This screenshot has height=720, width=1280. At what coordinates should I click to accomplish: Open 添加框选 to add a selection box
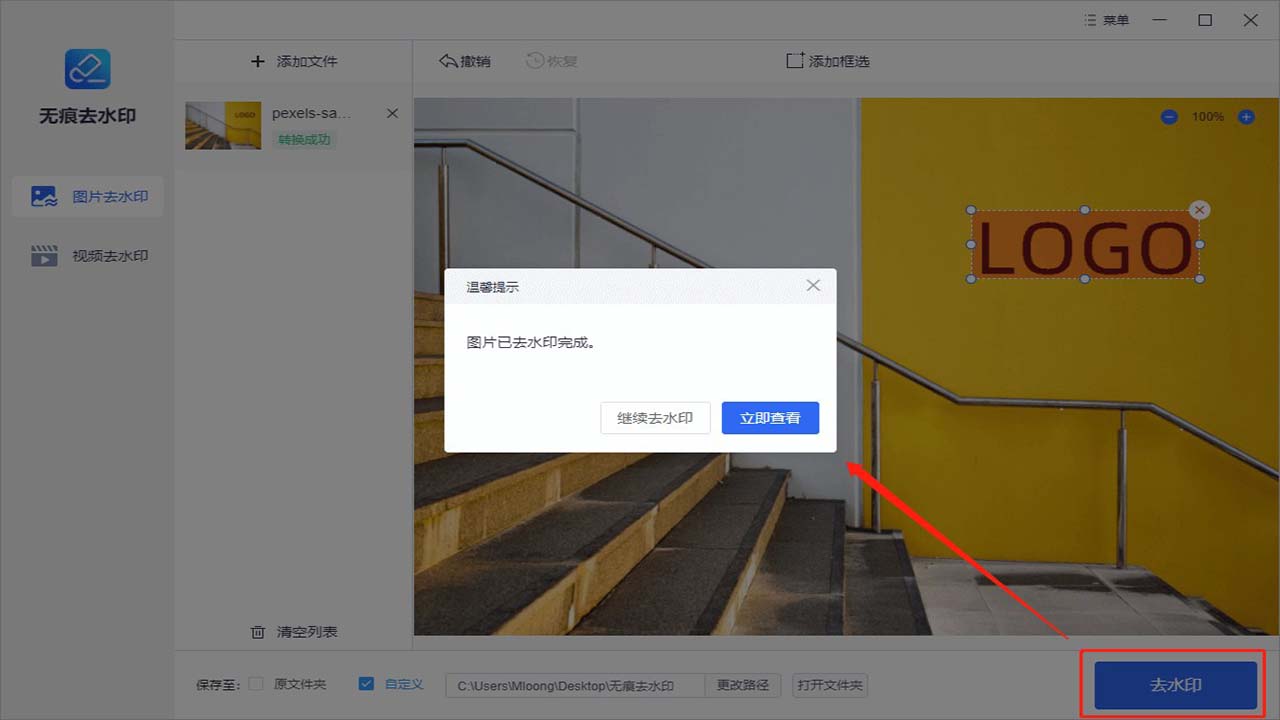828,60
